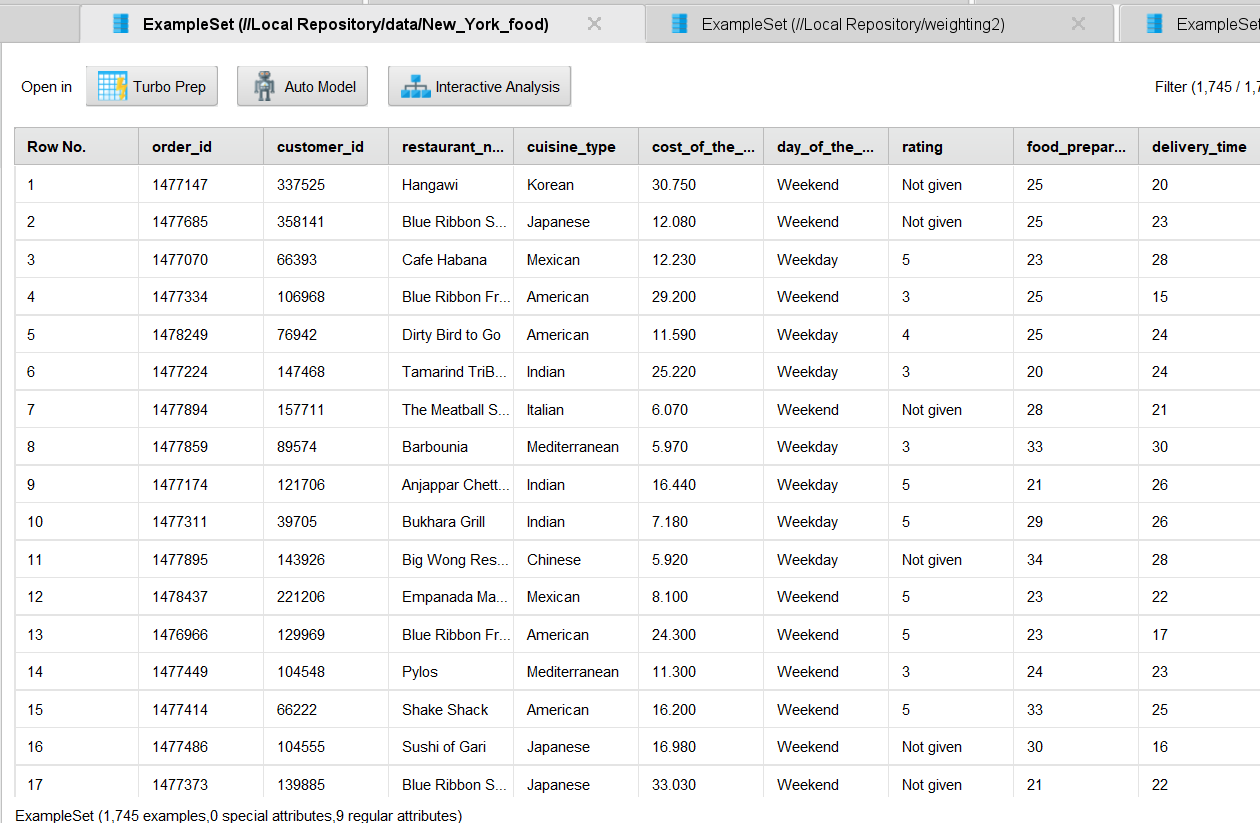Select order id 1477685 cell

201,222
